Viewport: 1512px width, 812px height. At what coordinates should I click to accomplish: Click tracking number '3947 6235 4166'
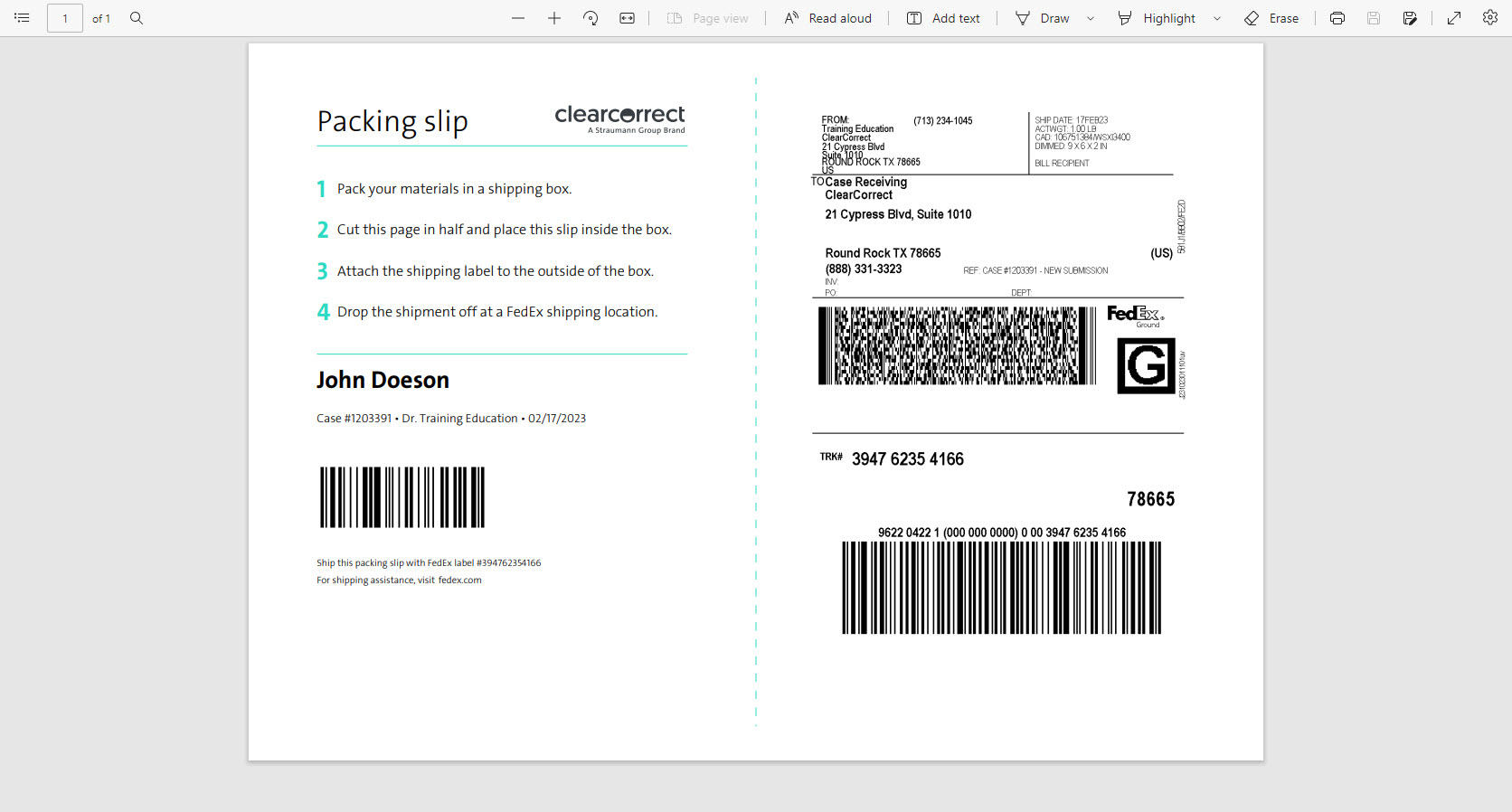click(908, 459)
